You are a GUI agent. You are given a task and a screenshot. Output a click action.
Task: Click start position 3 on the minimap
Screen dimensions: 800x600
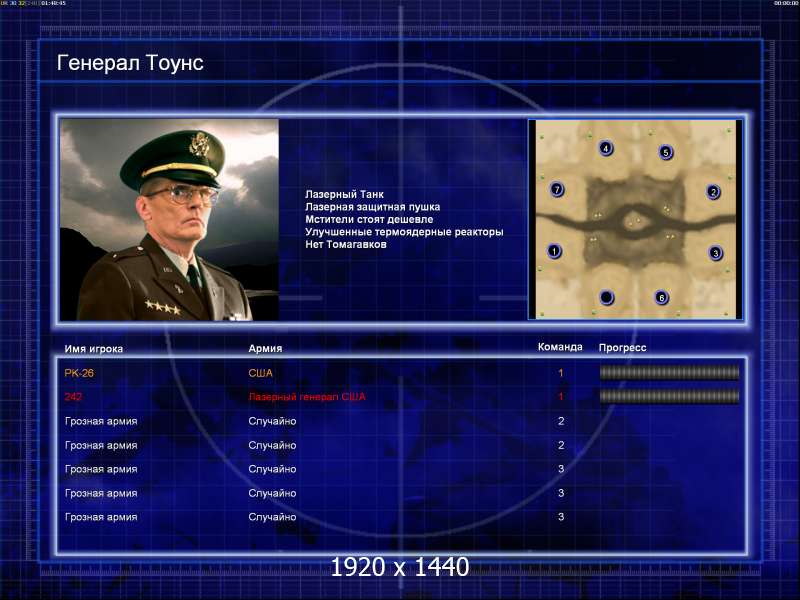click(x=715, y=253)
